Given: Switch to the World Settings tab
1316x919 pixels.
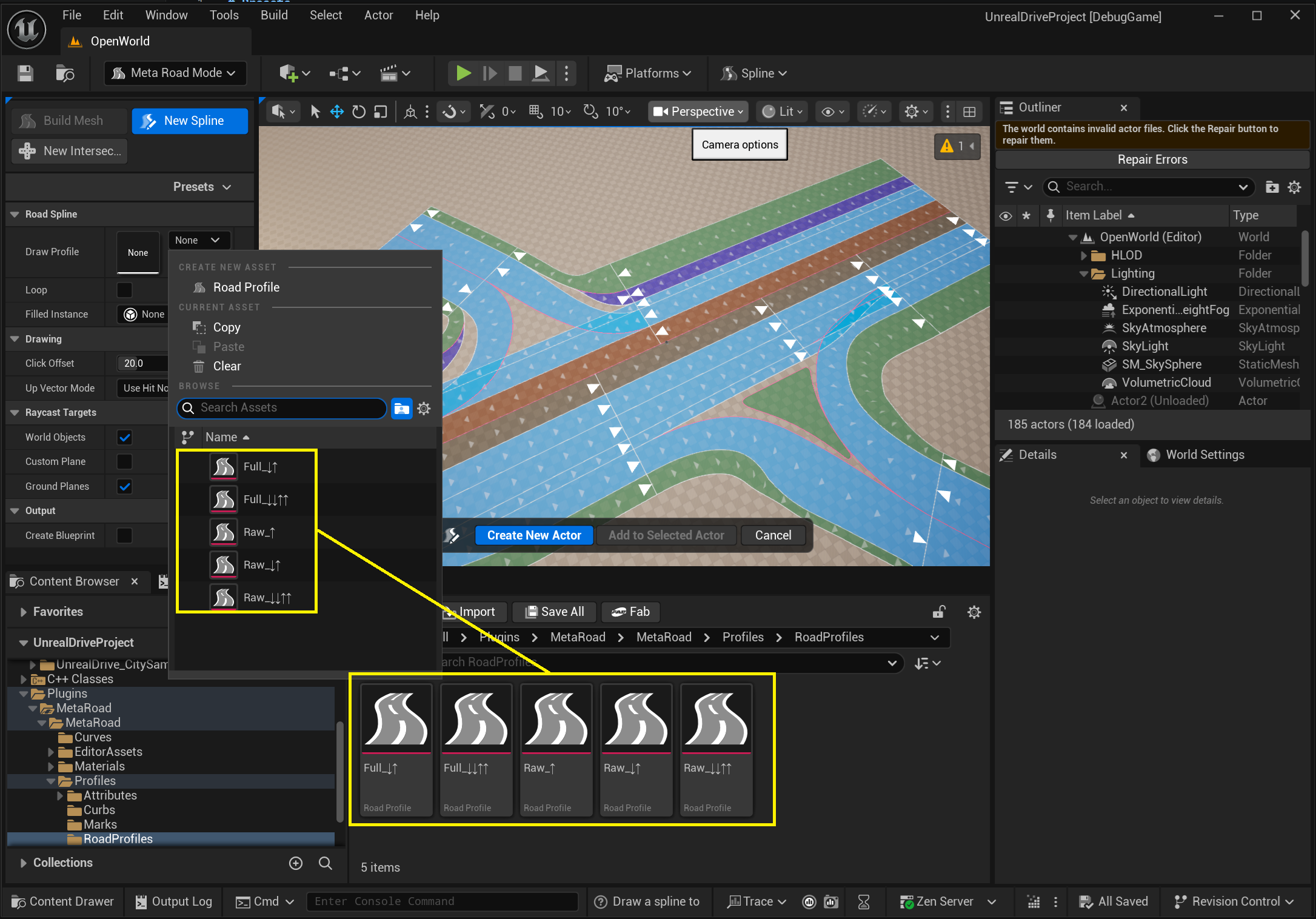Looking at the screenshot, I should click(x=1196, y=455).
